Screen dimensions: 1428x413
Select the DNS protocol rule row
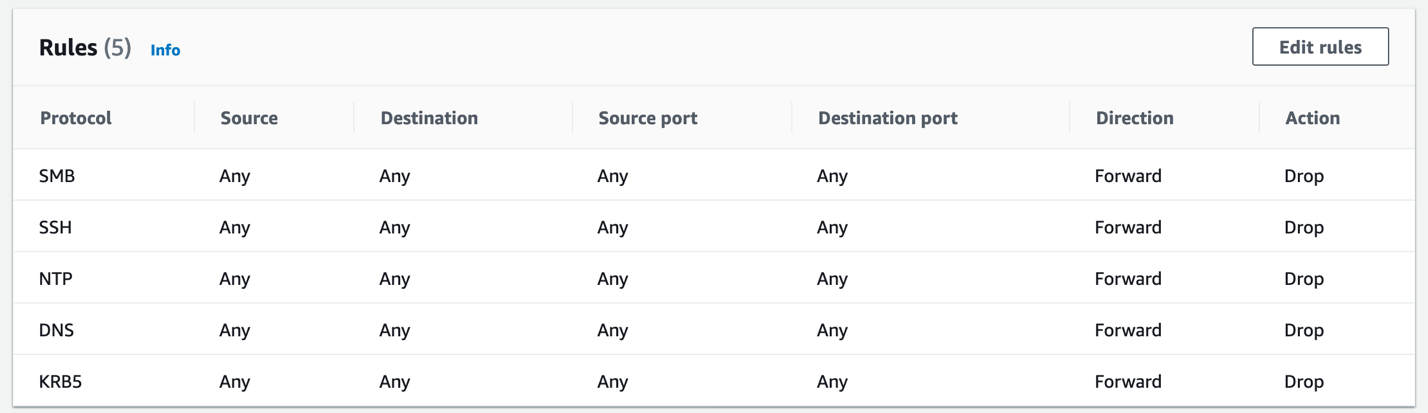56,330
